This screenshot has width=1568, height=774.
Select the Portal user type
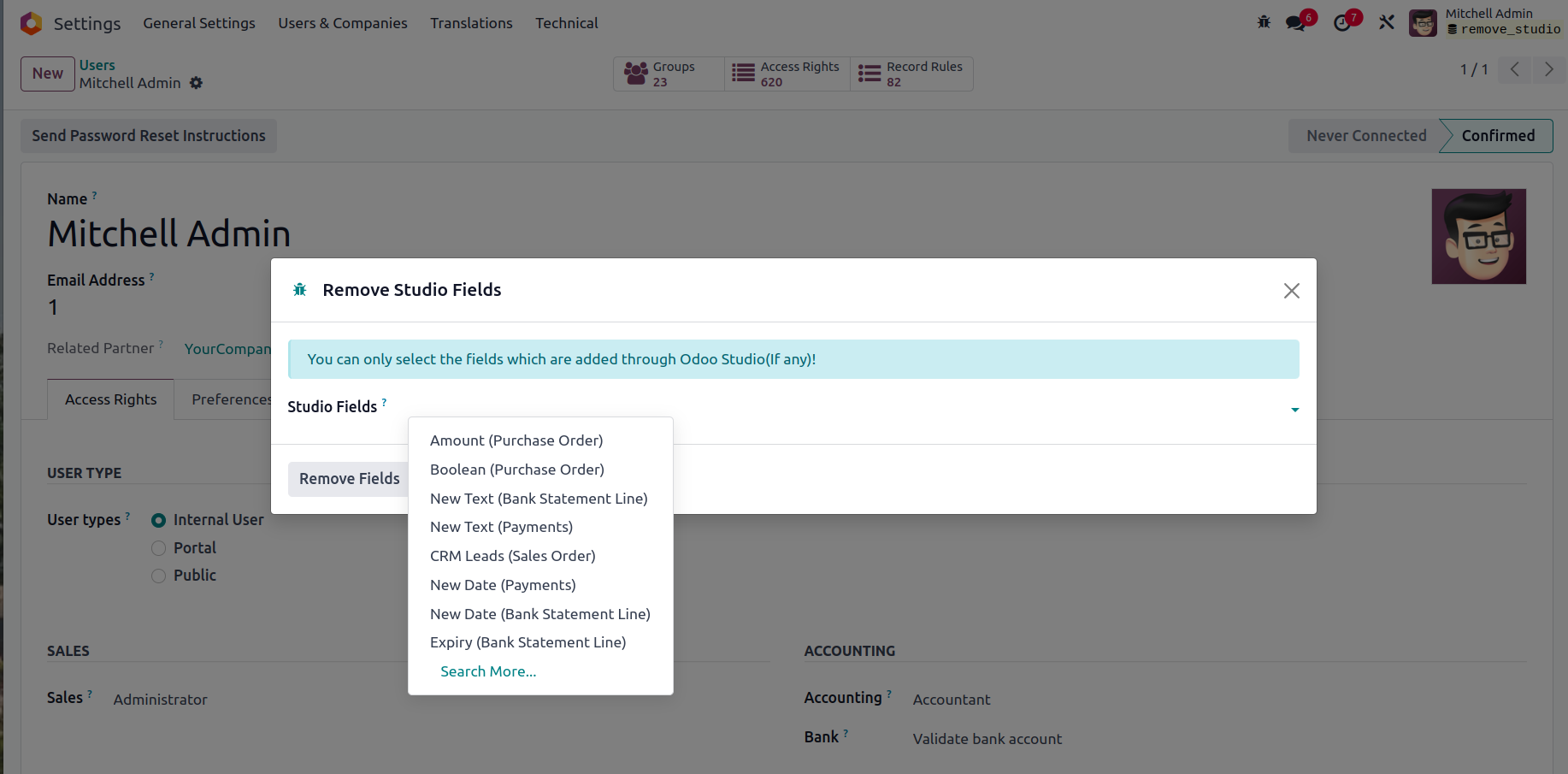click(x=158, y=548)
